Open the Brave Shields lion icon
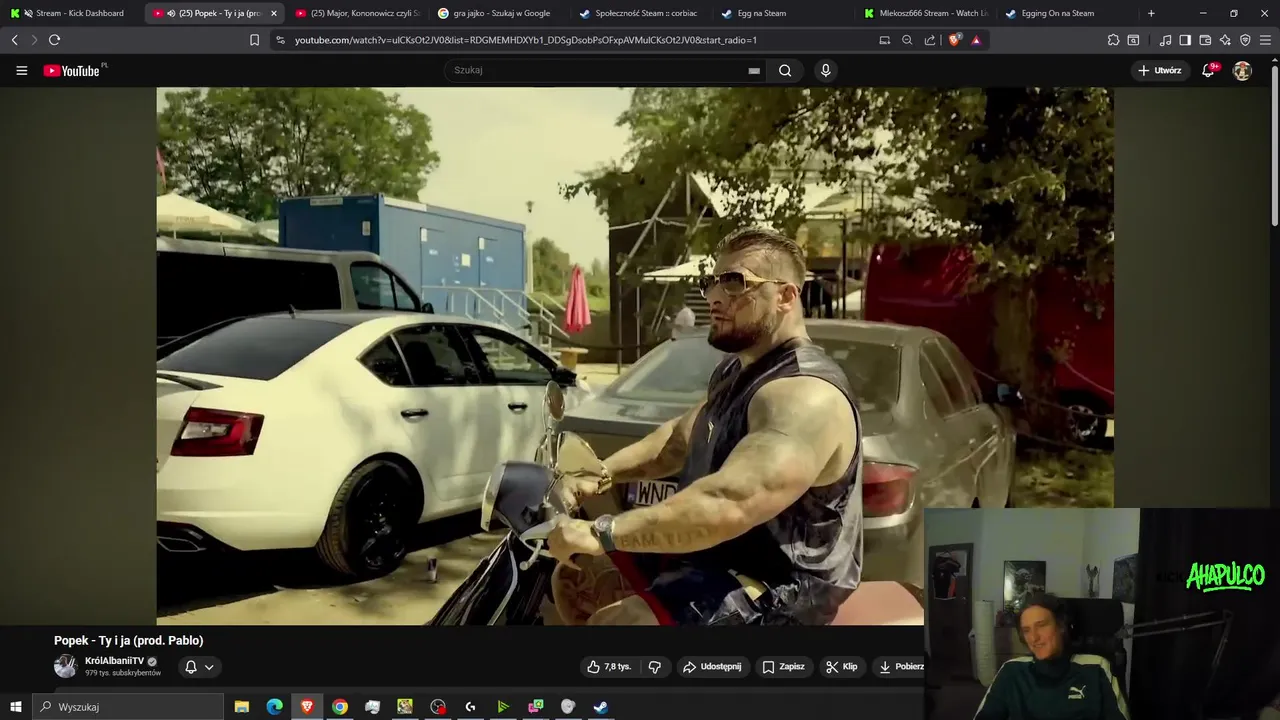 click(x=954, y=40)
